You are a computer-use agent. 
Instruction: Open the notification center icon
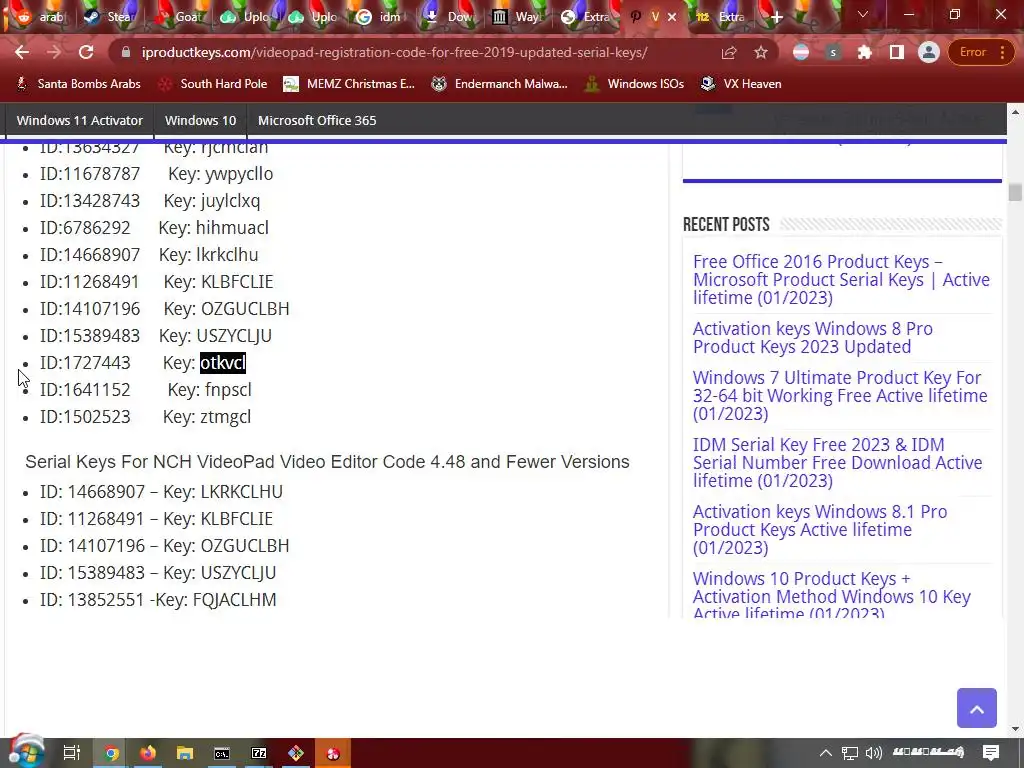pyautogui.click(x=991, y=753)
